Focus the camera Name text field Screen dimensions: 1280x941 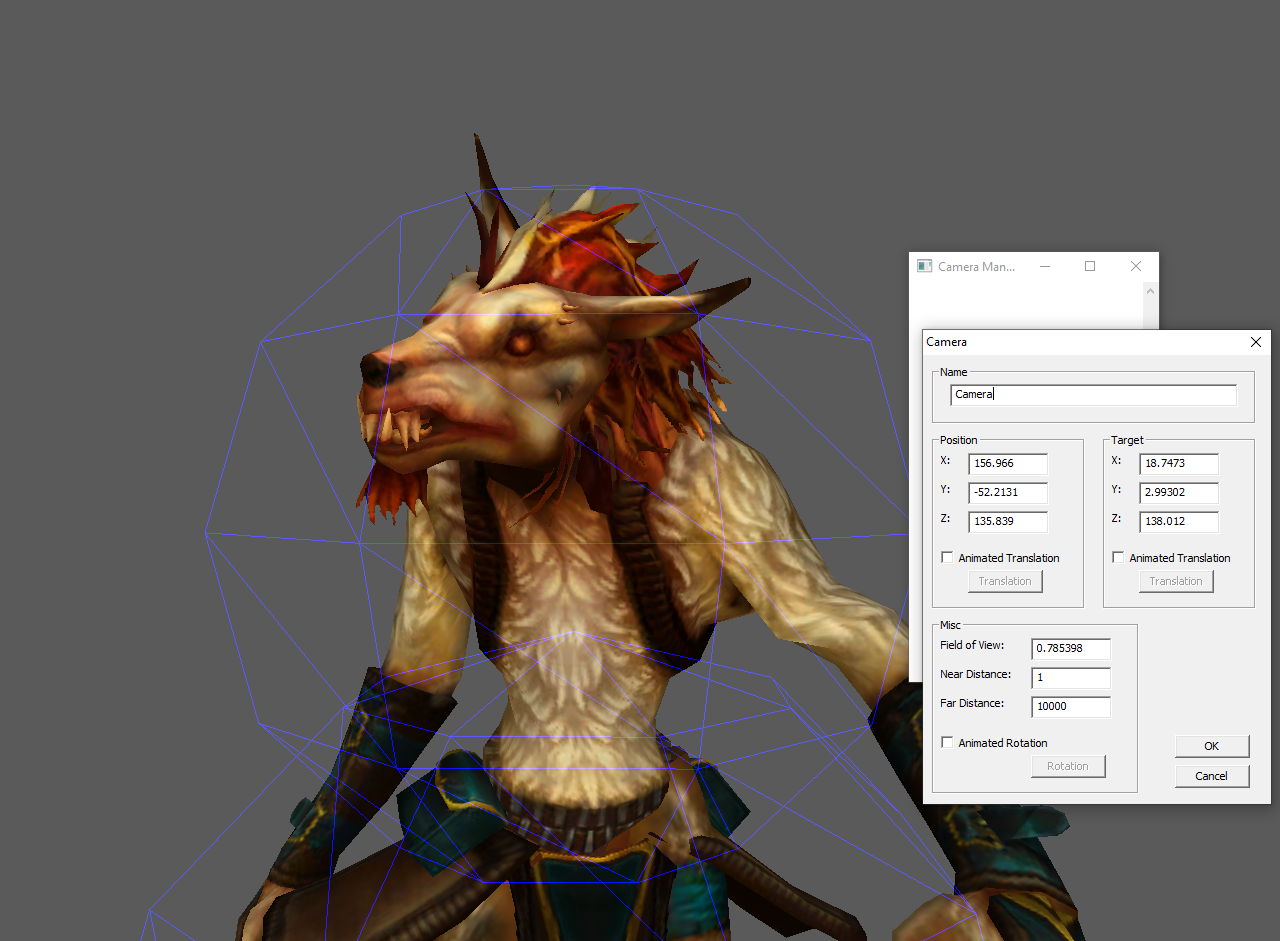[x=1093, y=395]
